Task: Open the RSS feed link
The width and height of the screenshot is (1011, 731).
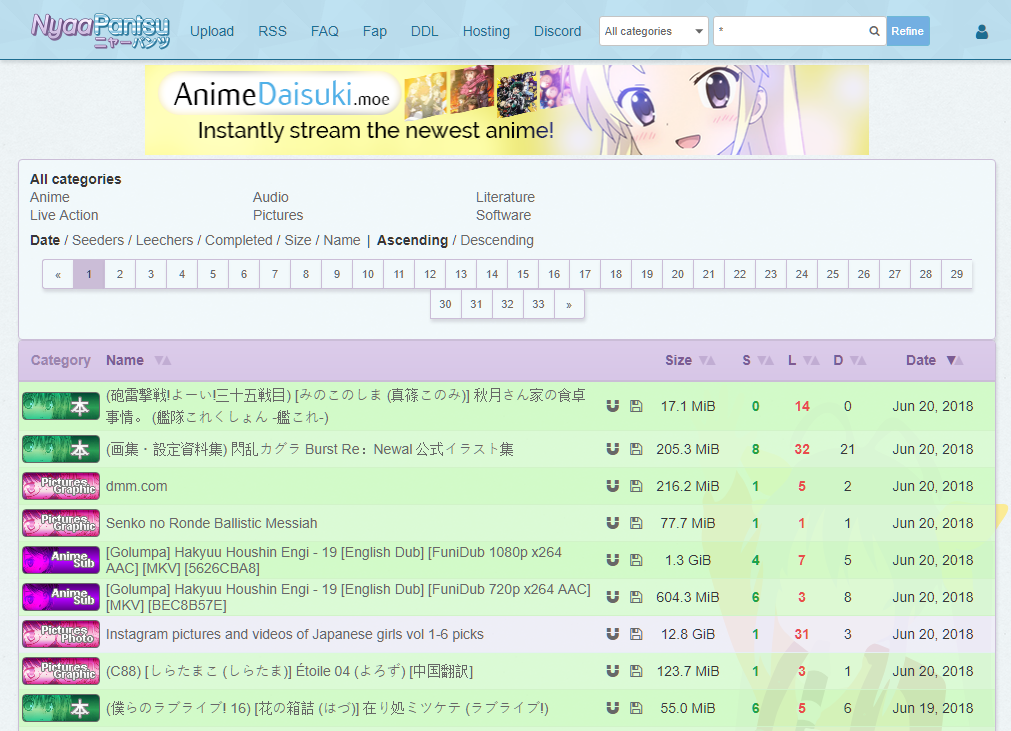Action: point(272,31)
